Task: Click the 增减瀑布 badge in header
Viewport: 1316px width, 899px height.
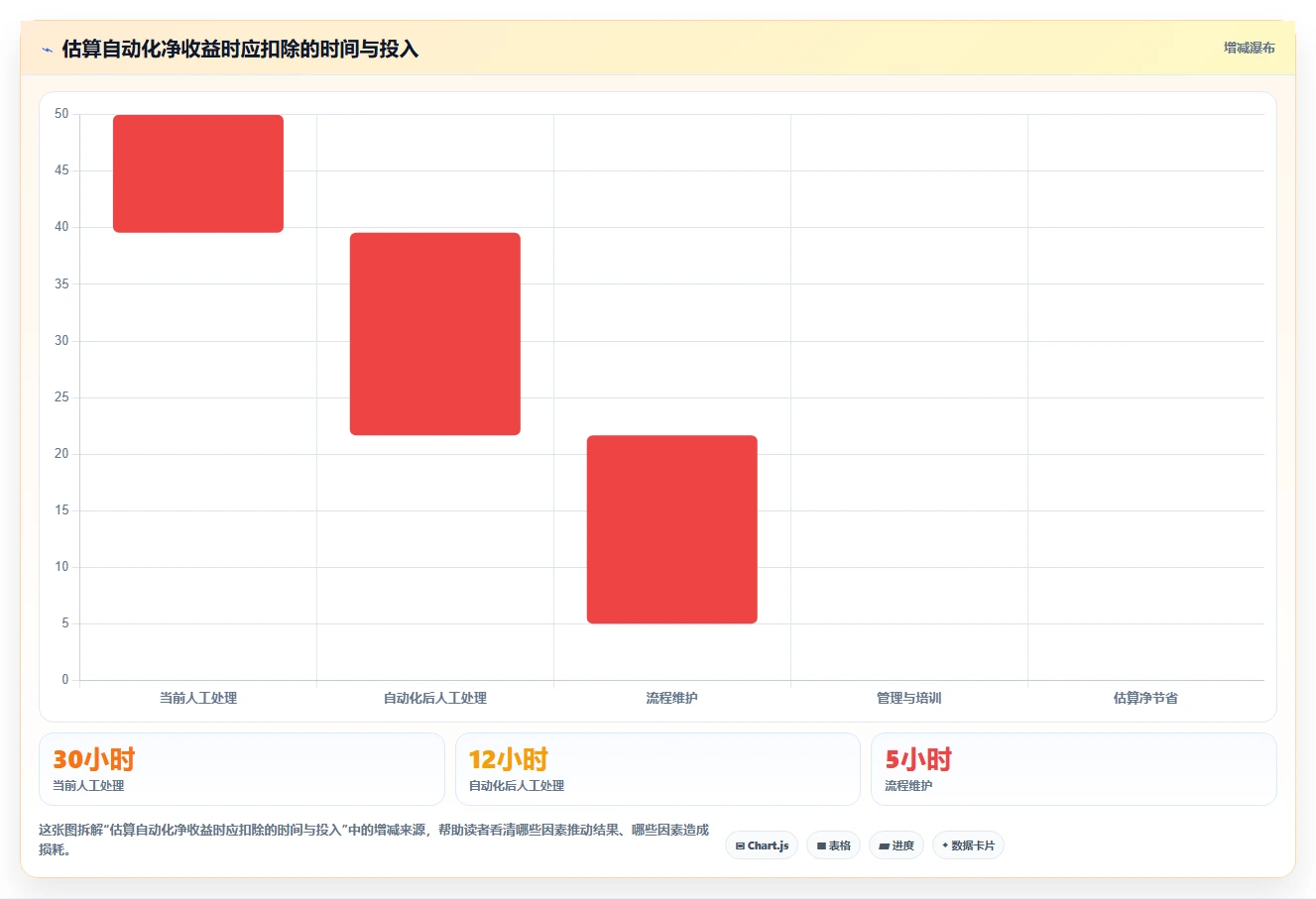Action: tap(1249, 48)
